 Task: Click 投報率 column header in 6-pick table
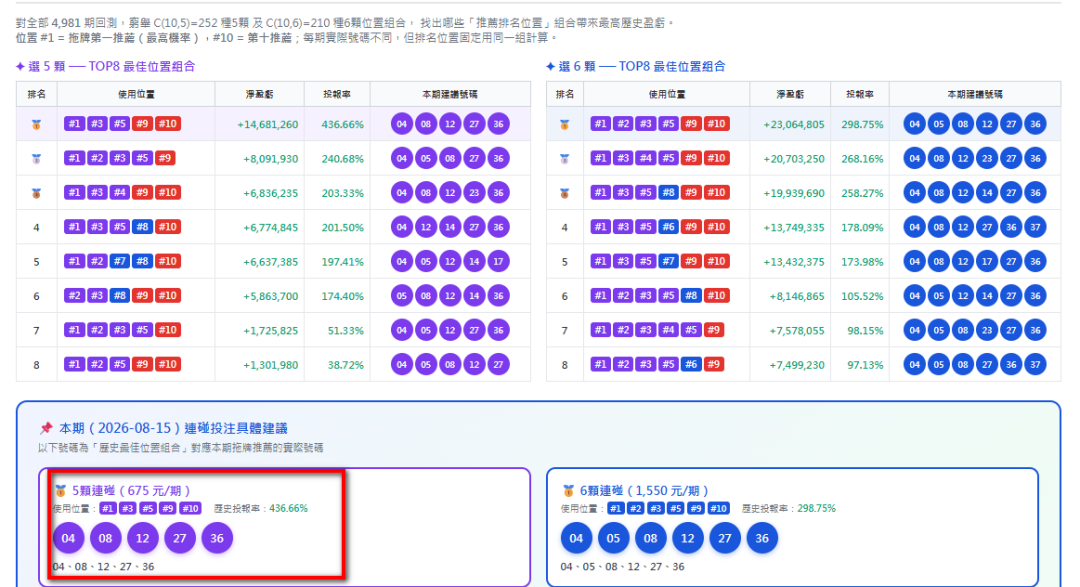(x=860, y=94)
